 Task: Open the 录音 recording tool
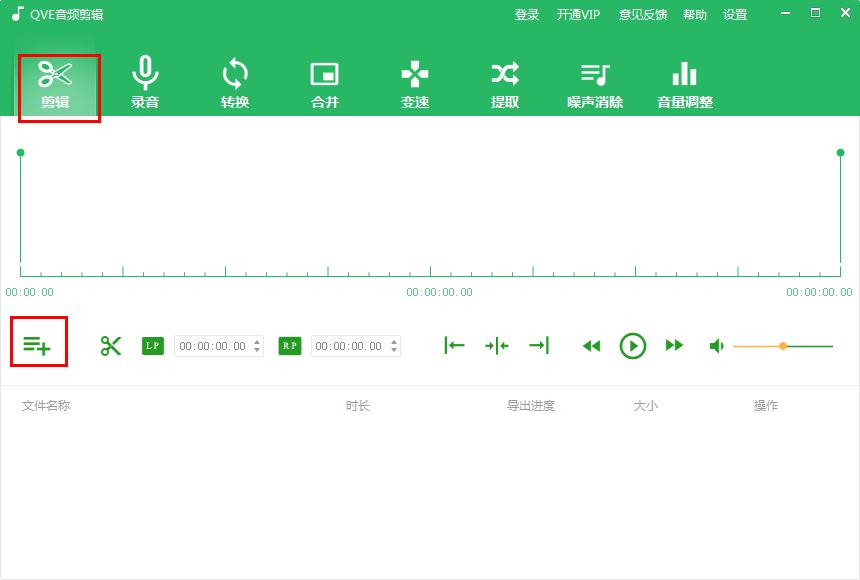[x=145, y=82]
